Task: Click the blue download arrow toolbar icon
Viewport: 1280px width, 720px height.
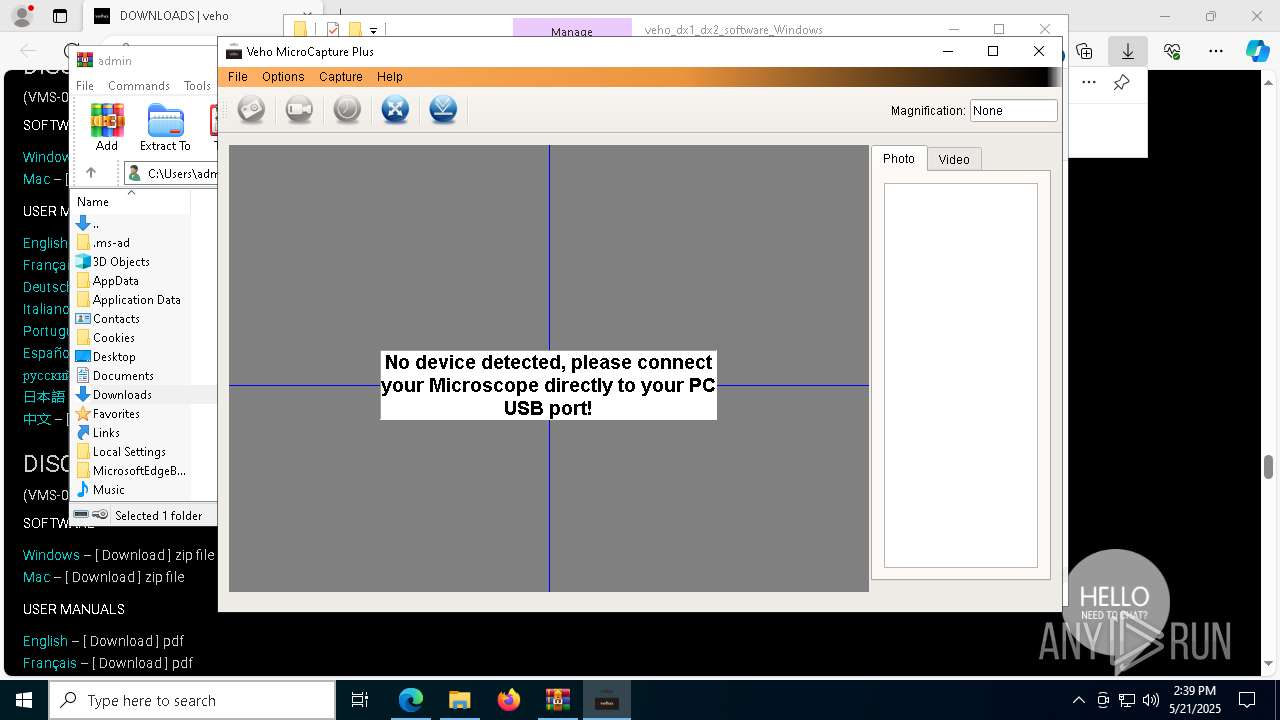Action: tap(443, 109)
